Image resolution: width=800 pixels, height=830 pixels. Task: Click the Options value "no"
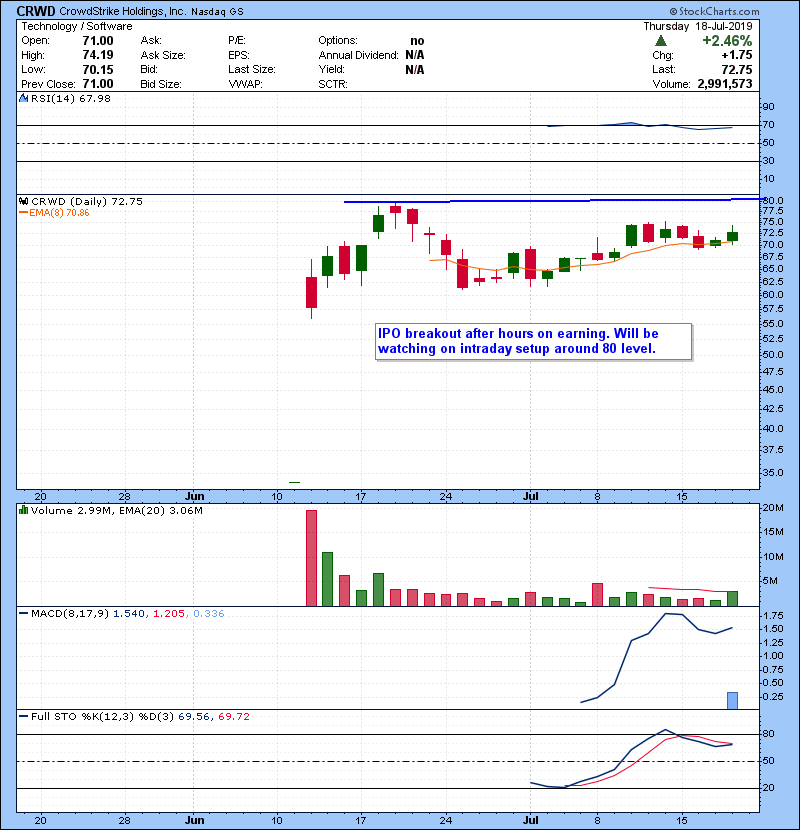[417, 41]
